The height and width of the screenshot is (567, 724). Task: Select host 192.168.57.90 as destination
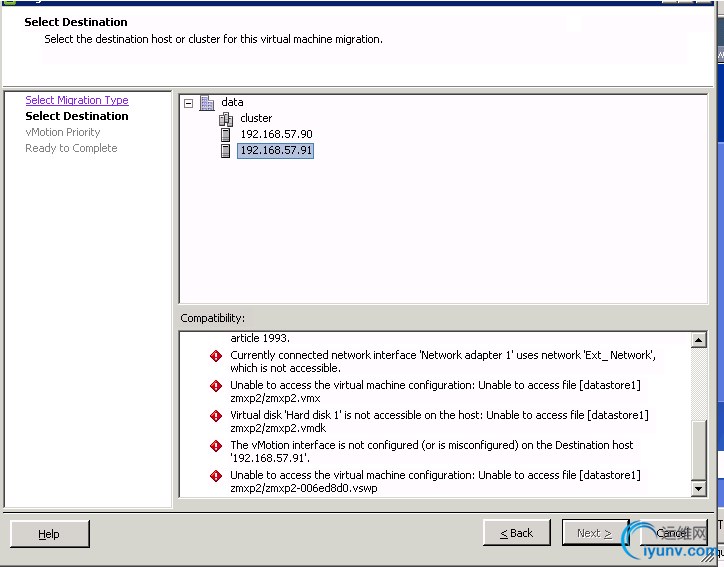pos(276,134)
